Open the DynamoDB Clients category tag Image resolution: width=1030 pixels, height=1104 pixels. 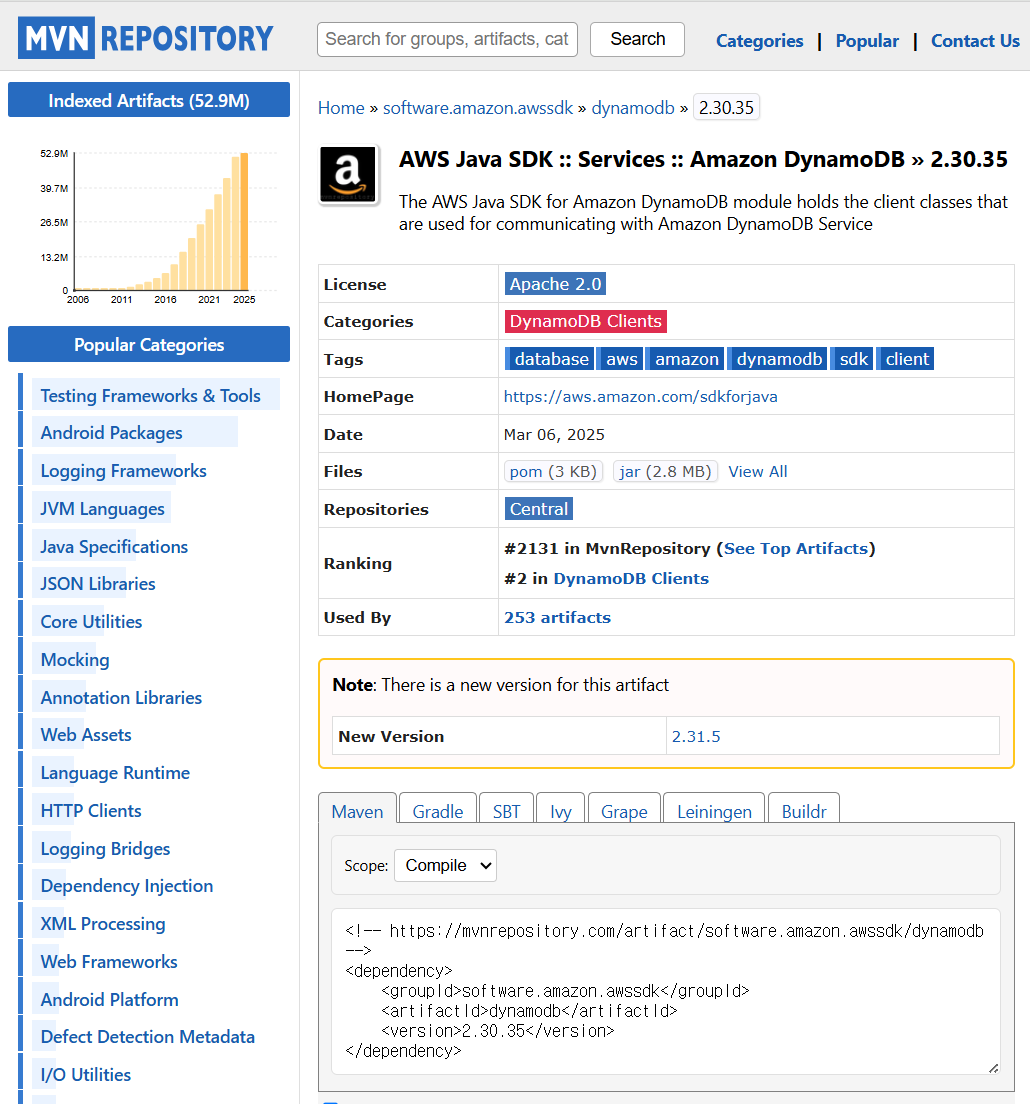(585, 321)
